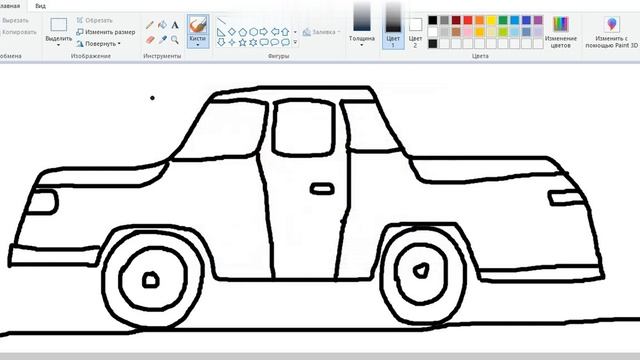This screenshot has height=360, width=640.
Task: Choose the Six-point star shape
Action: [x=253, y=42]
